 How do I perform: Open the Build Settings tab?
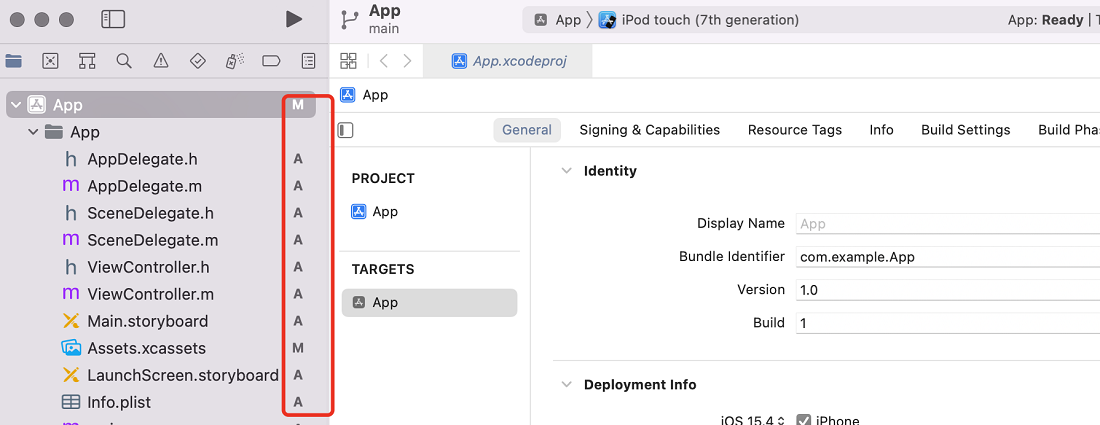coord(965,130)
